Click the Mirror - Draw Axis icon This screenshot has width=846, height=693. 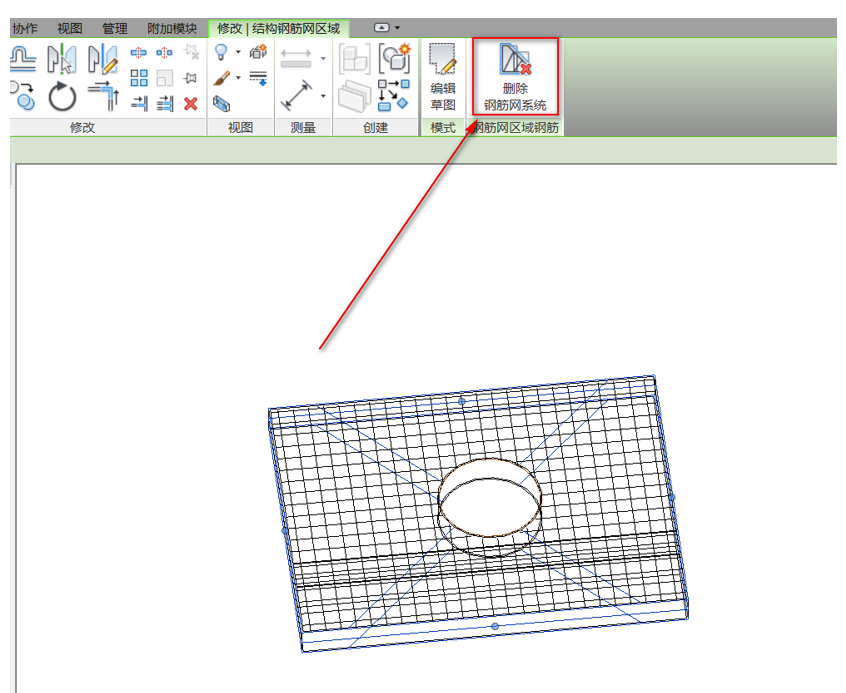[102, 59]
